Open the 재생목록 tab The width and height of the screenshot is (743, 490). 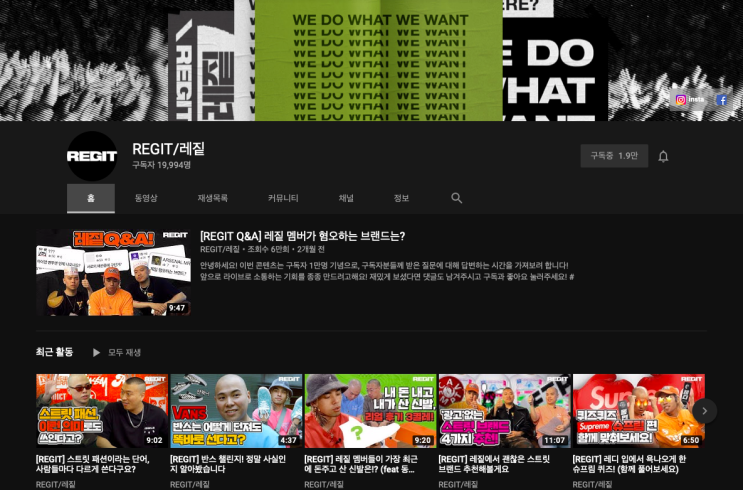(x=212, y=198)
